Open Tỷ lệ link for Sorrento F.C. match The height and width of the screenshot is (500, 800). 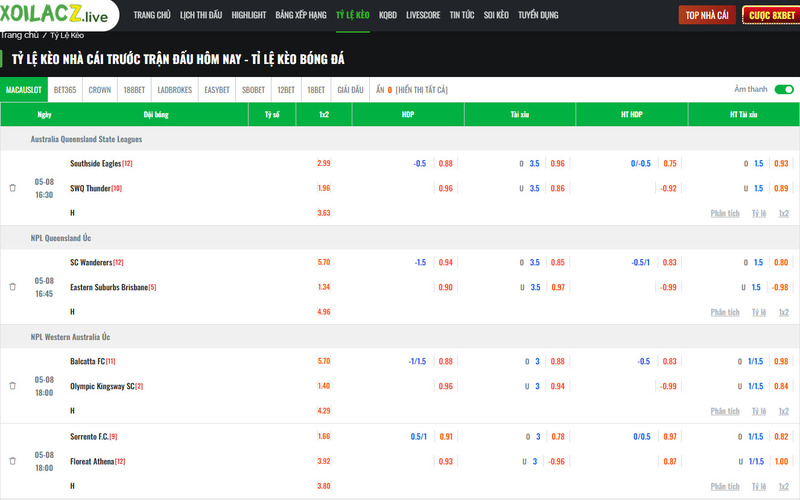(759, 487)
